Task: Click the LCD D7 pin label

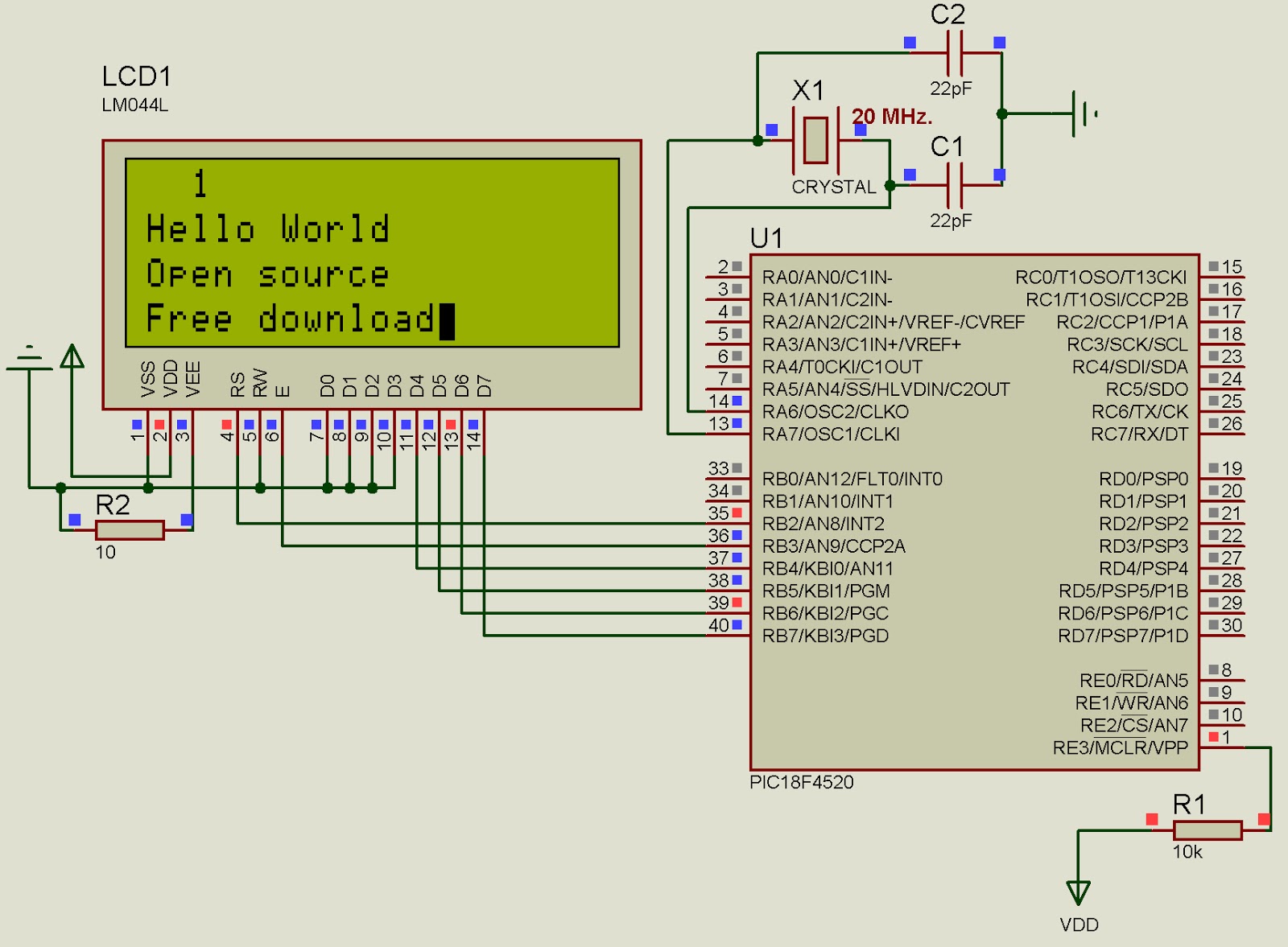Action: [x=484, y=386]
